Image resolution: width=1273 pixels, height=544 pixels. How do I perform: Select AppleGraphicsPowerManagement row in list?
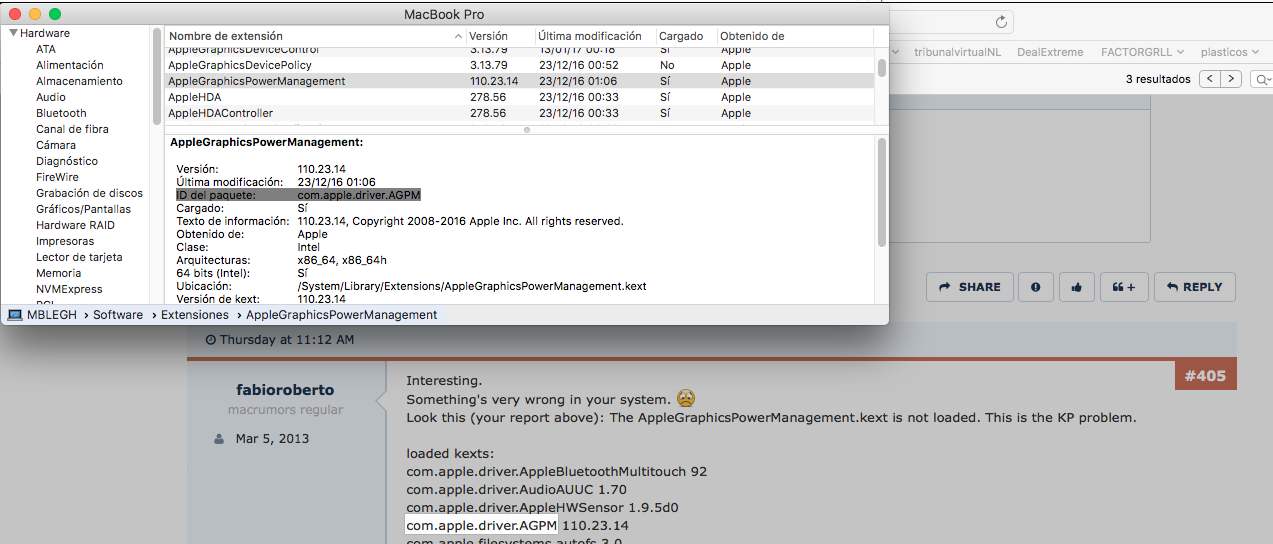point(520,81)
